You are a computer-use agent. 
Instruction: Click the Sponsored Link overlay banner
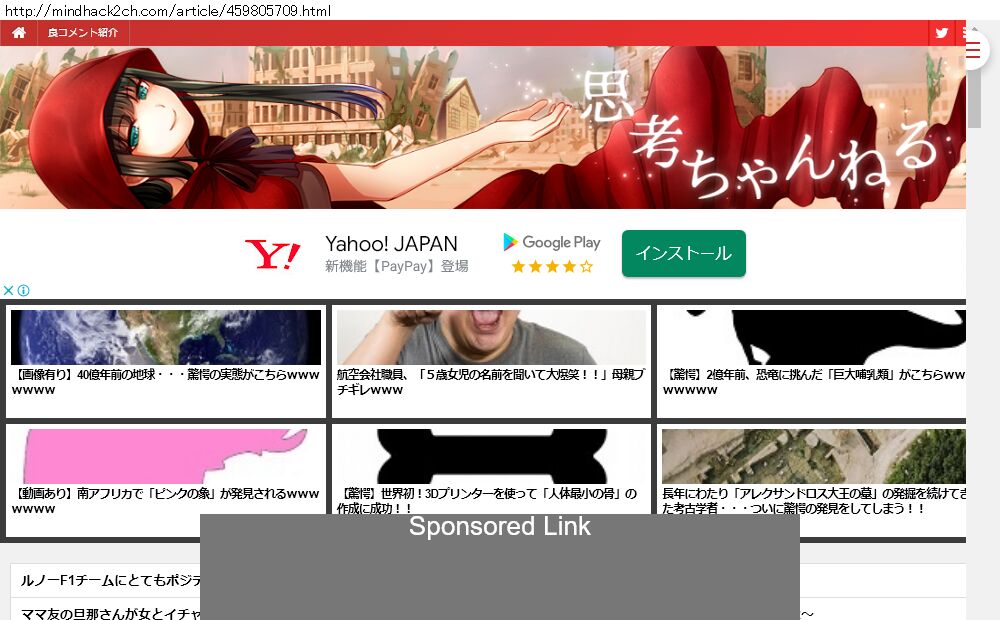(x=500, y=567)
